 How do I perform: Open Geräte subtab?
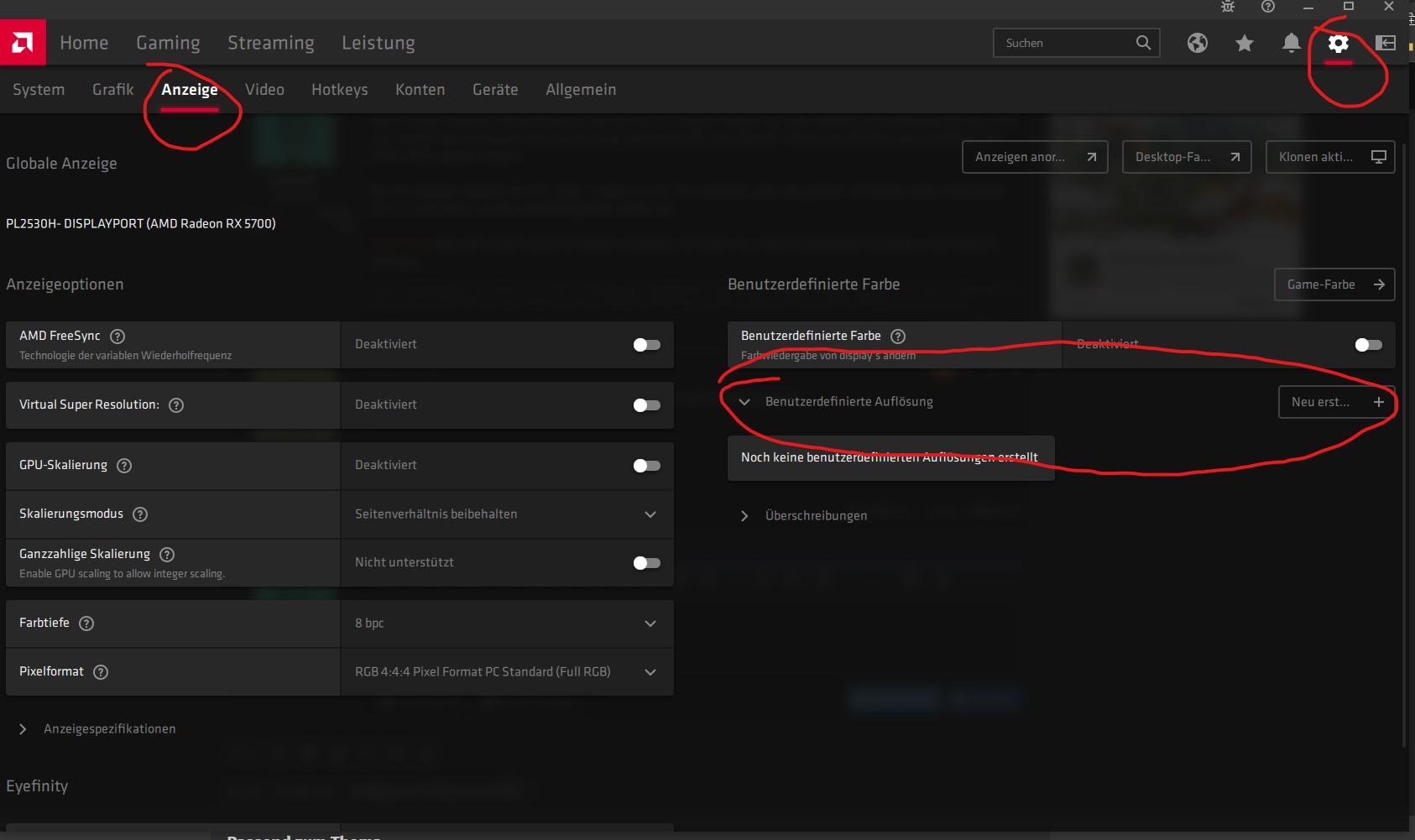point(495,90)
